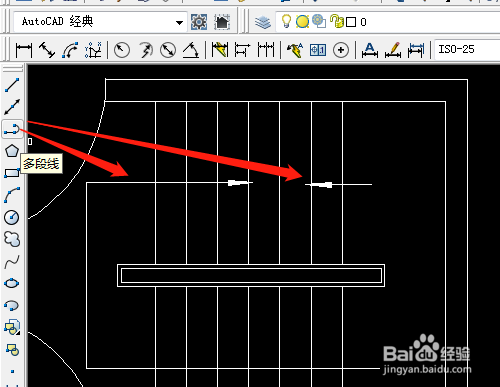Select the Revision Cloud tool

tap(12, 239)
